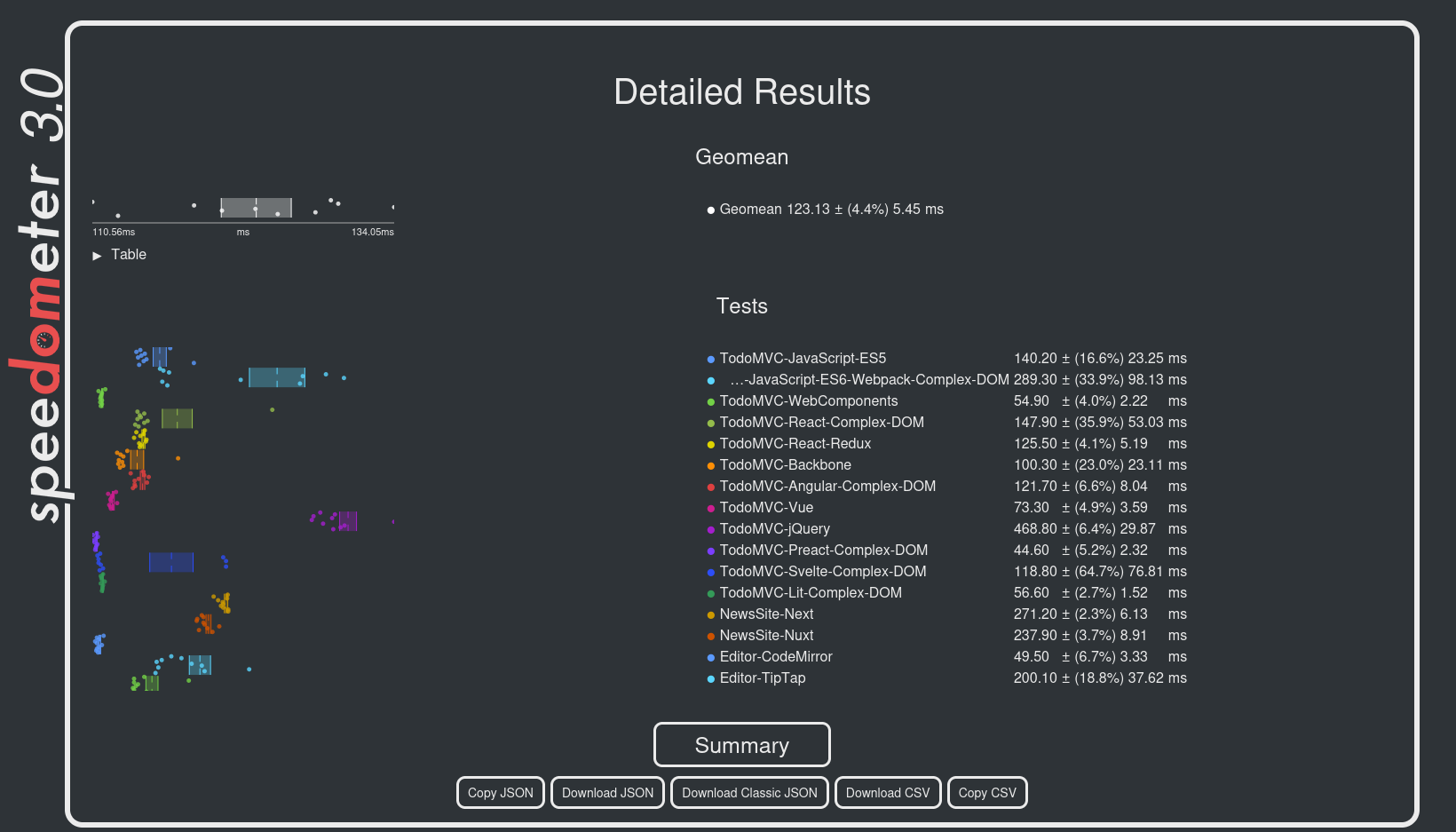Select TodoMVC-Lit-Complex-DOM test label
1456x832 pixels.
tap(811, 592)
